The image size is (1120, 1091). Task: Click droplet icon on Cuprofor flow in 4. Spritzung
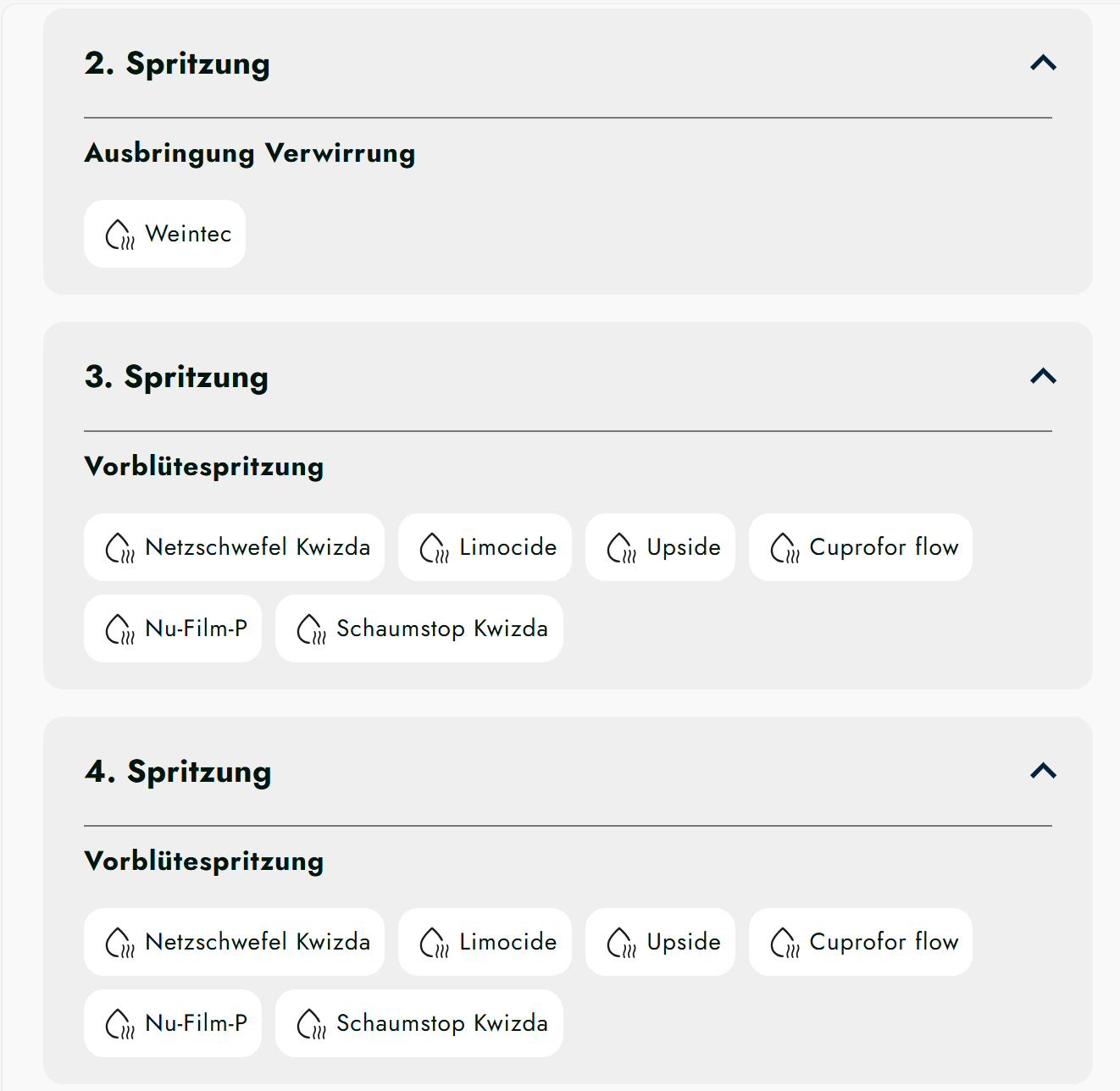(785, 943)
